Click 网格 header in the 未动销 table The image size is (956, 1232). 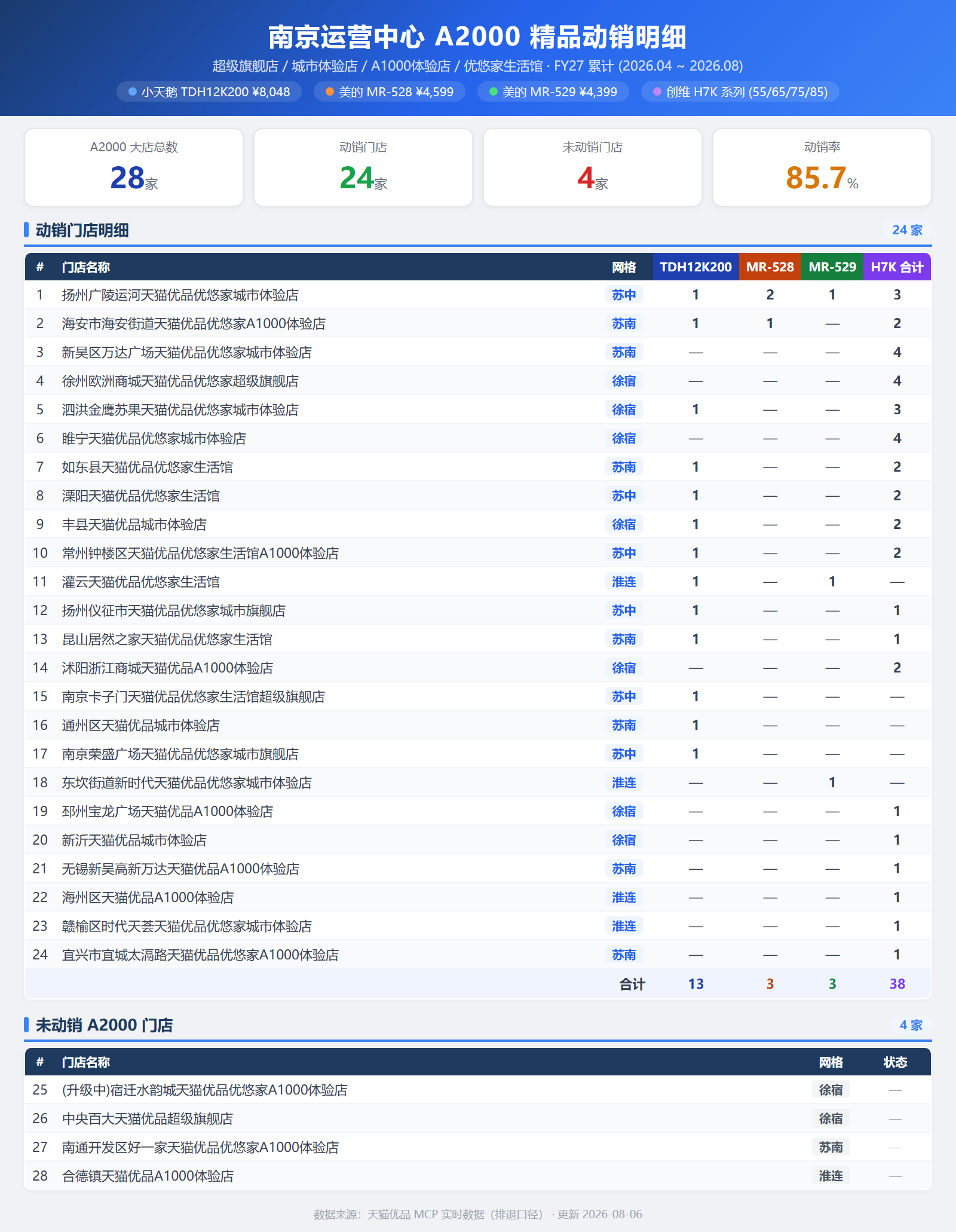pyautogui.click(x=831, y=1062)
